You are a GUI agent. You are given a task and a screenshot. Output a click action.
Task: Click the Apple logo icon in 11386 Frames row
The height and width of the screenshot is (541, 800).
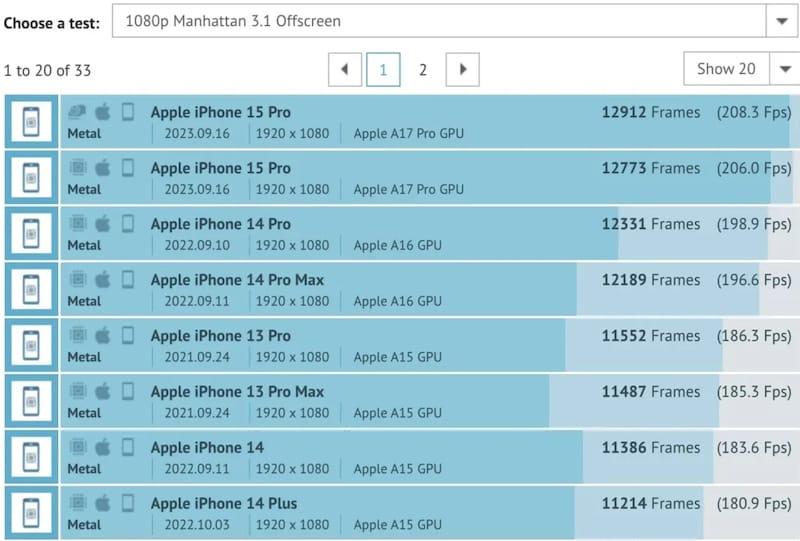click(x=103, y=447)
